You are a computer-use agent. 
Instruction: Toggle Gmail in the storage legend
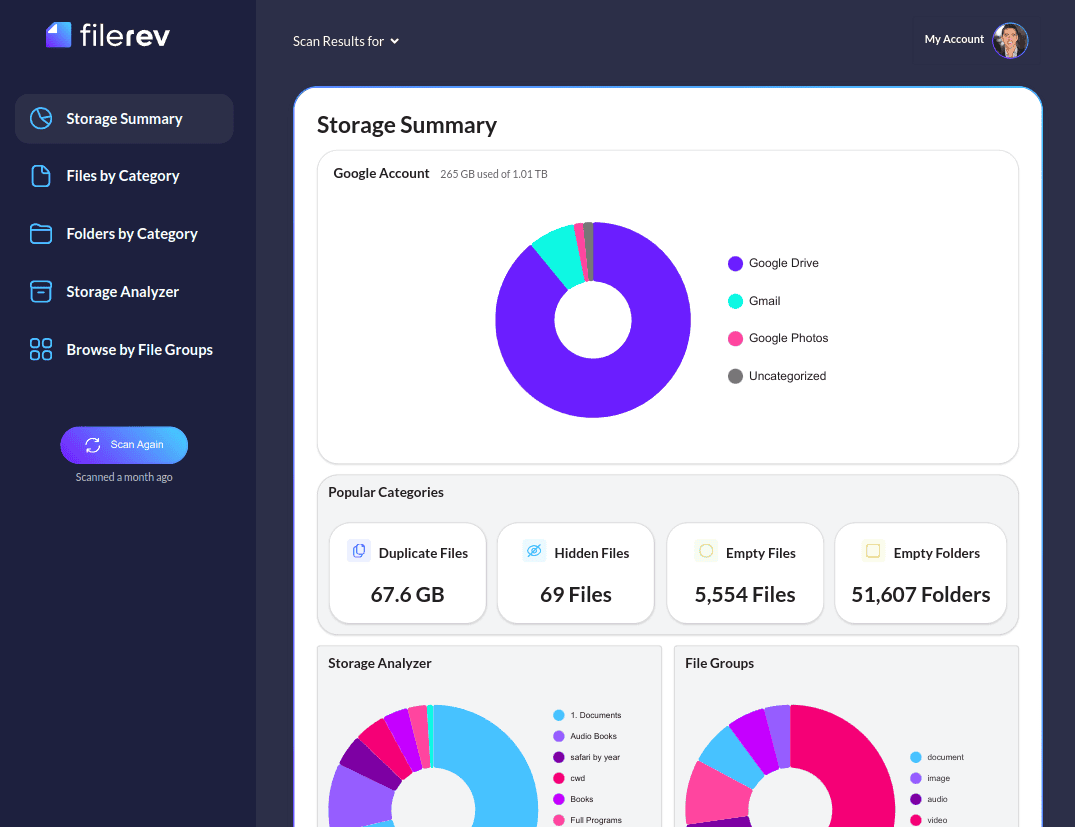tap(753, 300)
